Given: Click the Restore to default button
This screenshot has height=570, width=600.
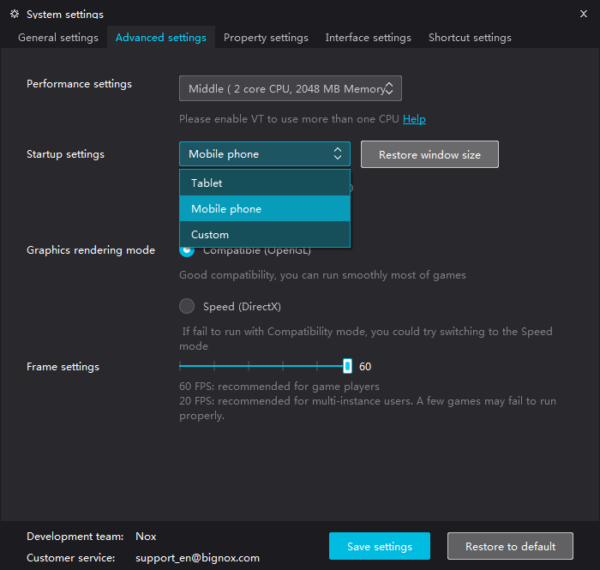Looking at the screenshot, I should coord(511,547).
